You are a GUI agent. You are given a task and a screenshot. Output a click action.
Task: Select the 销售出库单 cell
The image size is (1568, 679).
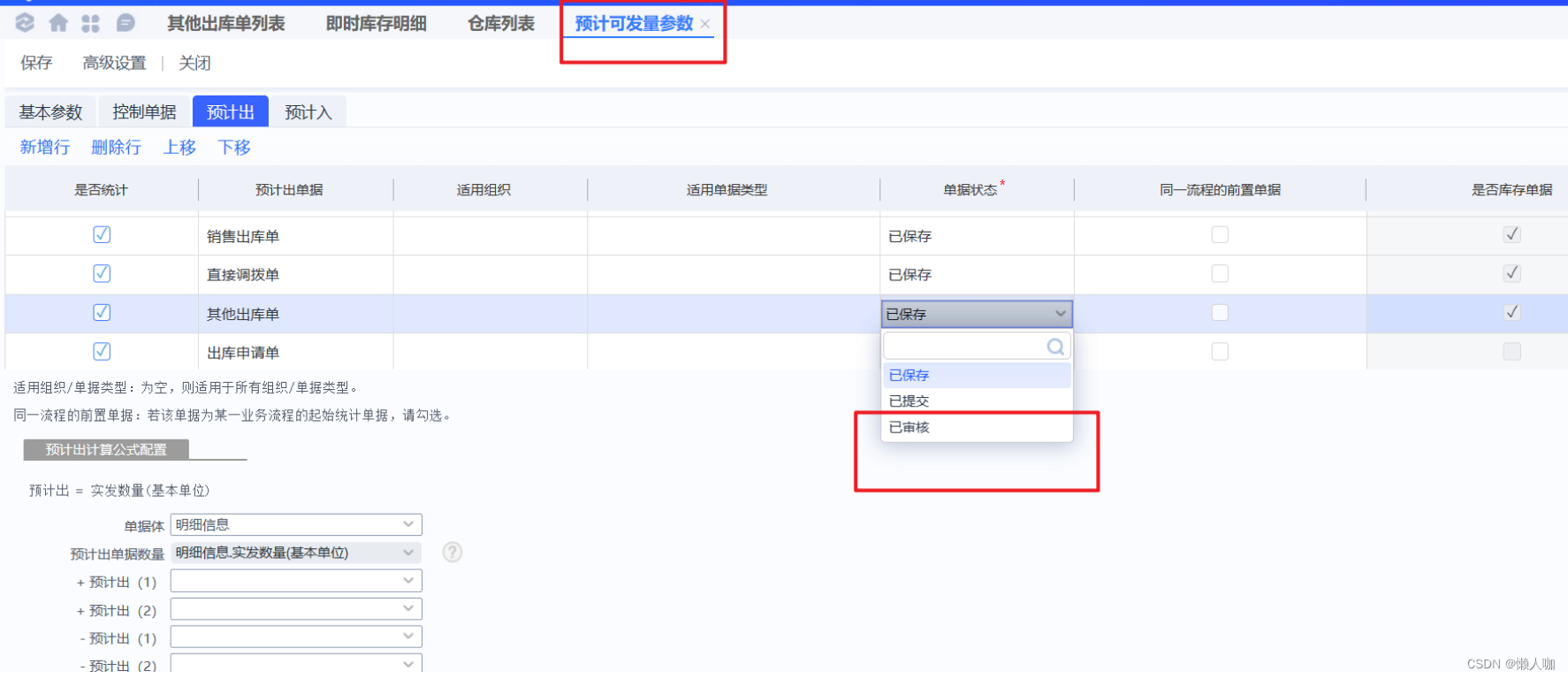click(x=295, y=236)
